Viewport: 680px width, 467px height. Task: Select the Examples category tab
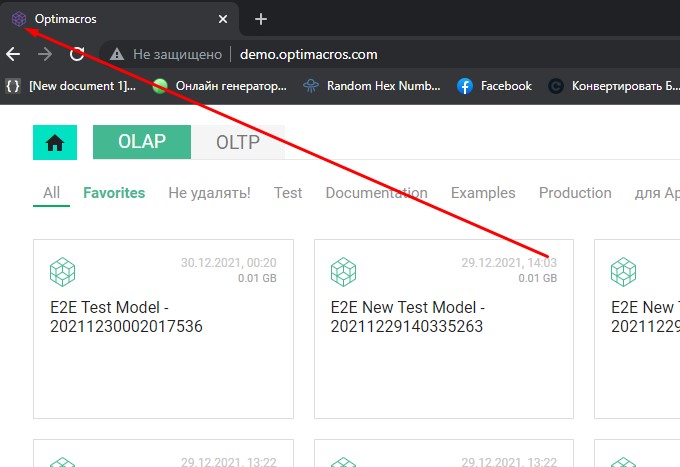pyautogui.click(x=483, y=193)
